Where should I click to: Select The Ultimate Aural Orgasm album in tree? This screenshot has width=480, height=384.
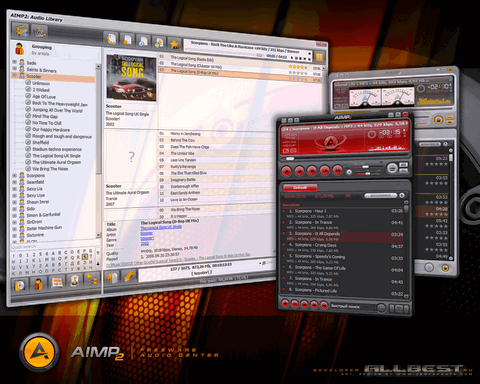click(56, 162)
